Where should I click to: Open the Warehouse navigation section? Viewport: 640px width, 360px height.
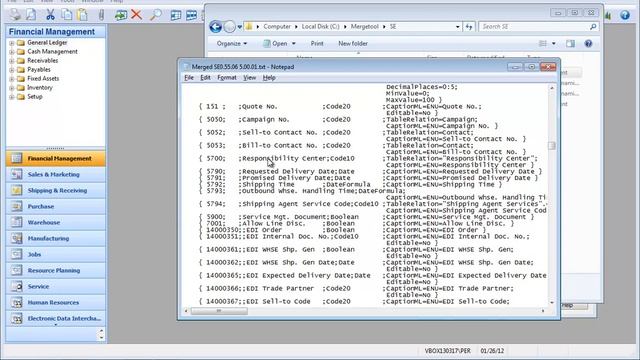[x=56, y=222]
